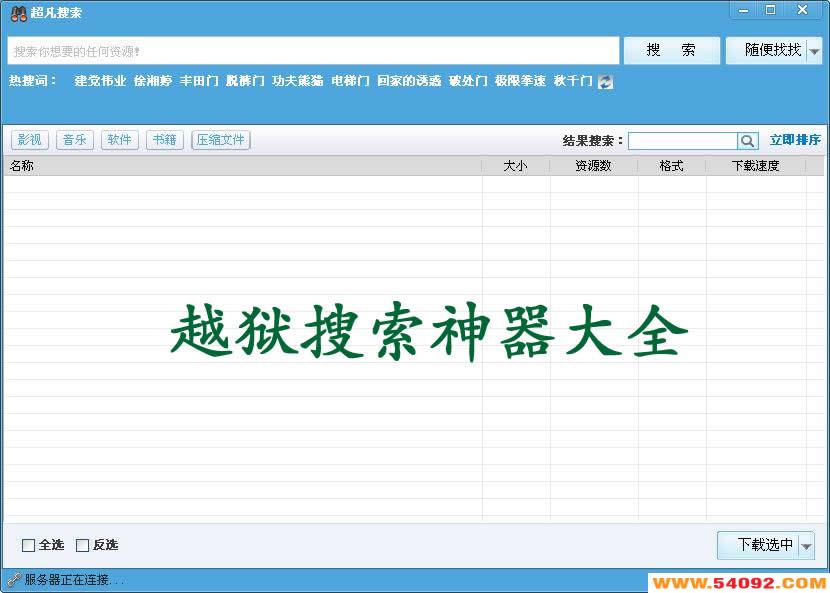Sort by the 大小 column header
This screenshot has width=830, height=593.
coord(516,166)
